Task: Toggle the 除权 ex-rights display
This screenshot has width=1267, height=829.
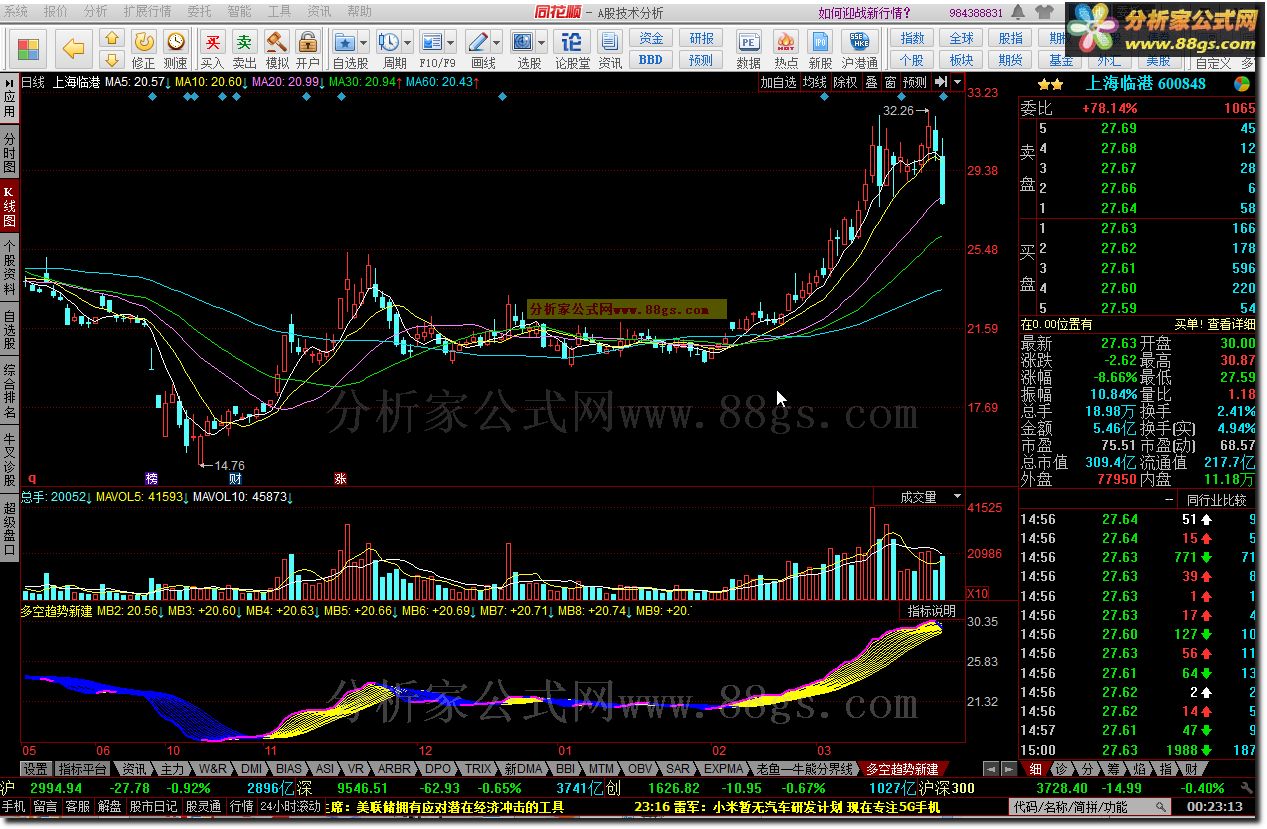Action: pos(846,83)
